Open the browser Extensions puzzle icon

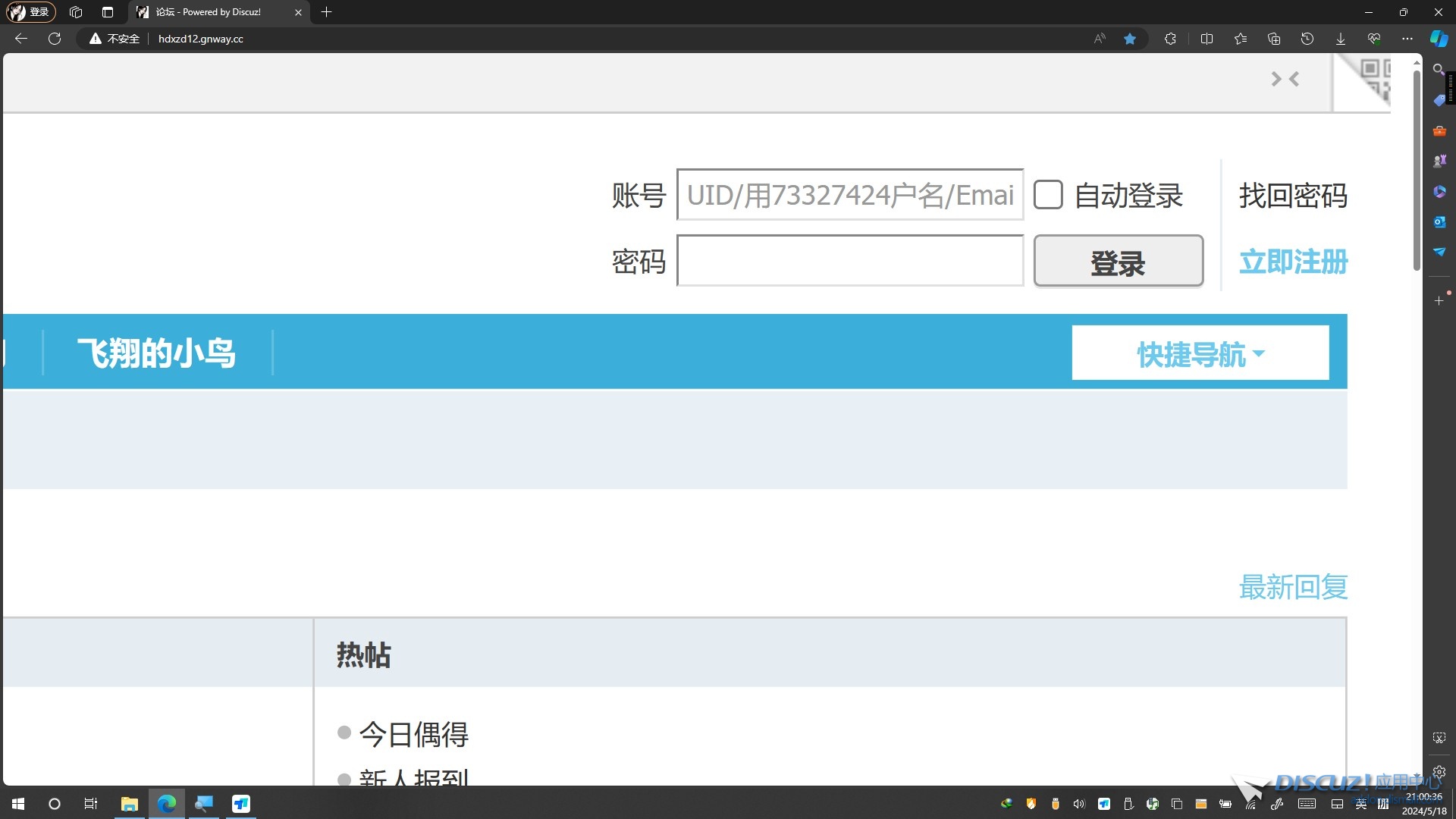[1170, 39]
